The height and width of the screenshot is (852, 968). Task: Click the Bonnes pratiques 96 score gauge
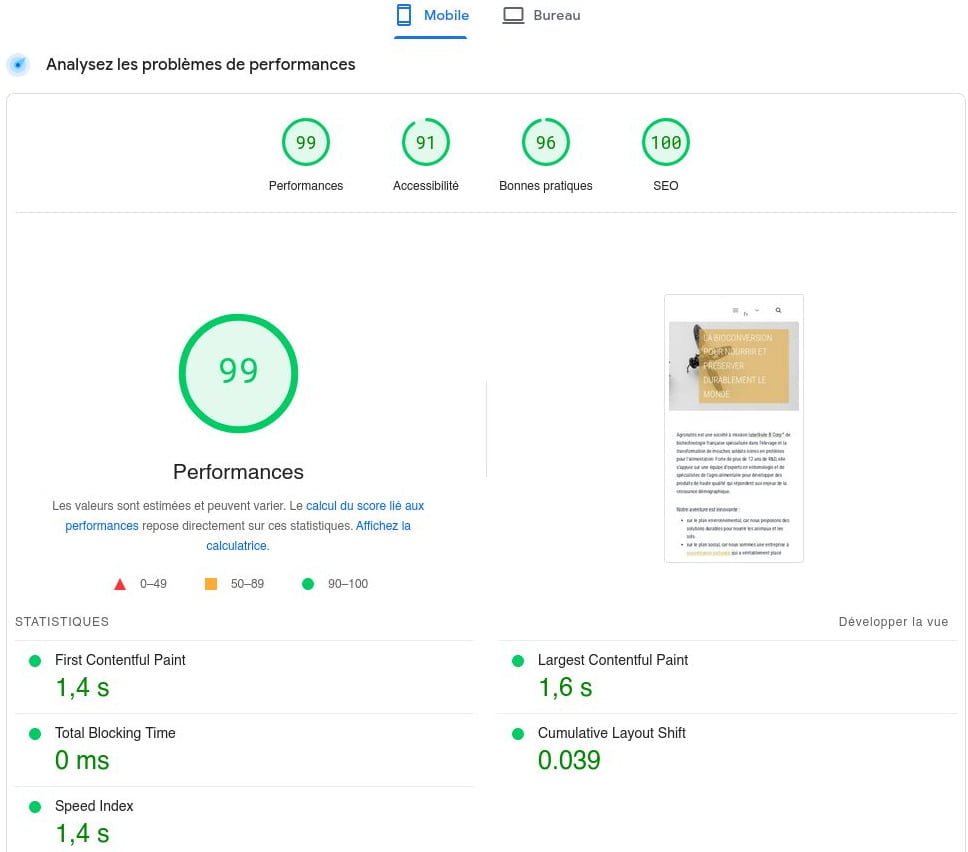point(546,143)
